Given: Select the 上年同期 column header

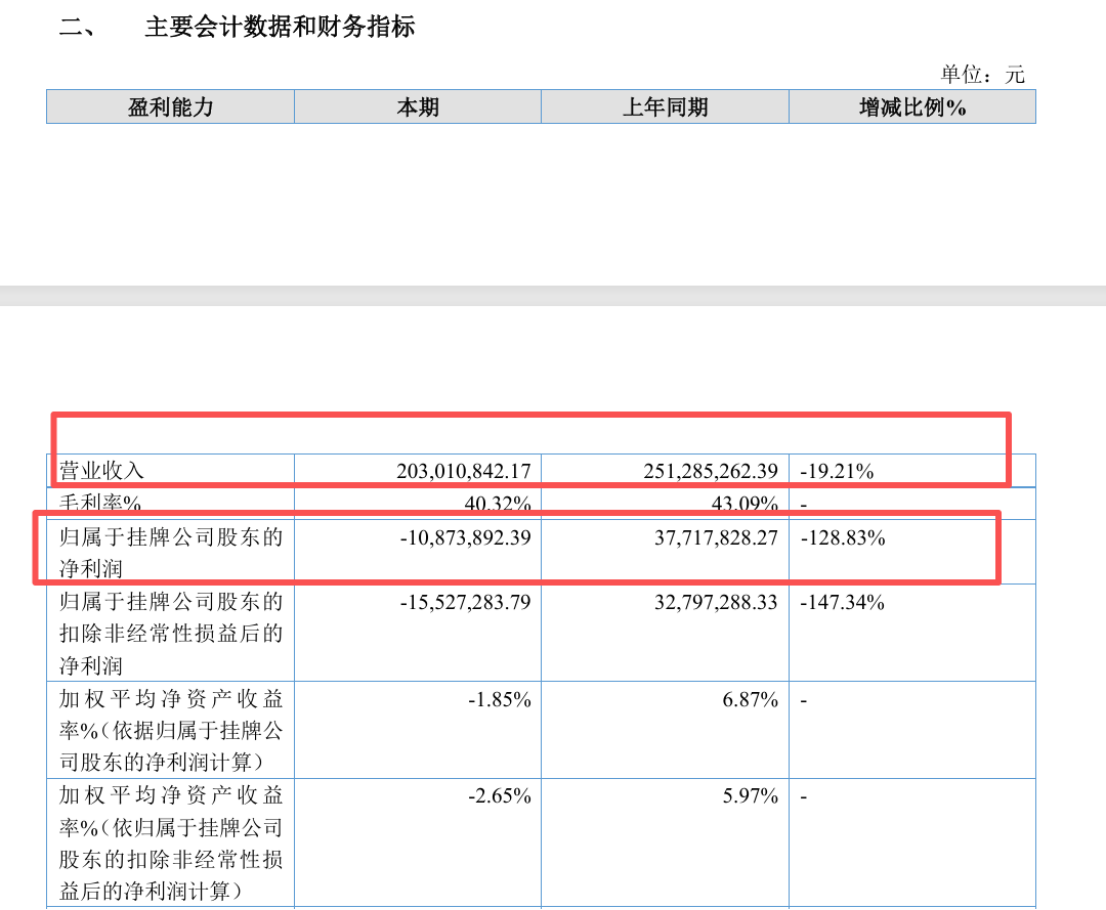Looking at the screenshot, I should click(x=665, y=107).
